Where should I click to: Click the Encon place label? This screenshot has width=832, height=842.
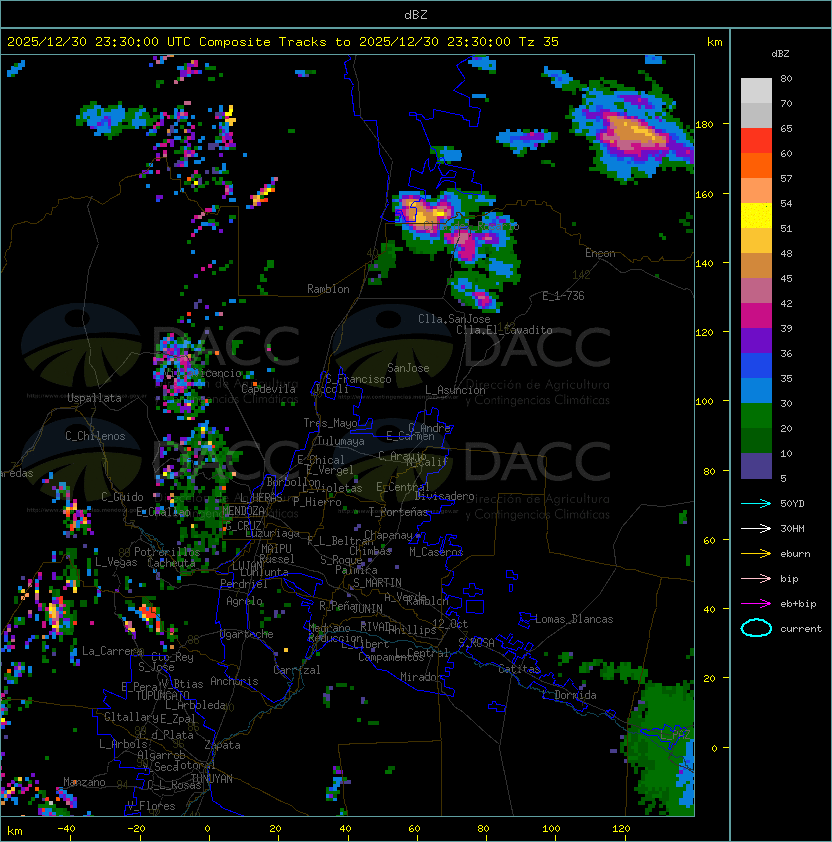tap(600, 253)
